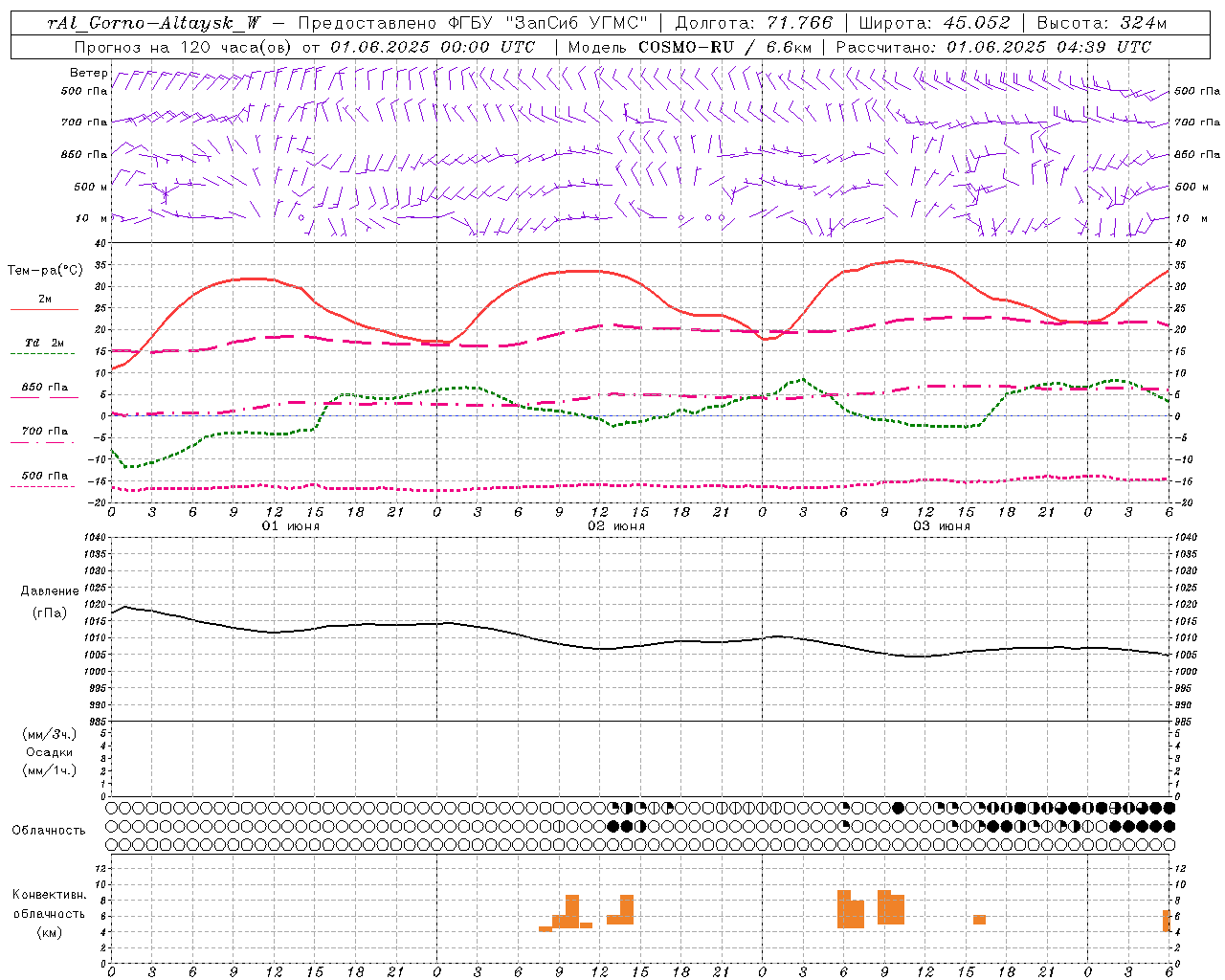
Task: Click the Модель COSMO-RU / 6.6км label
Action: coord(689,47)
